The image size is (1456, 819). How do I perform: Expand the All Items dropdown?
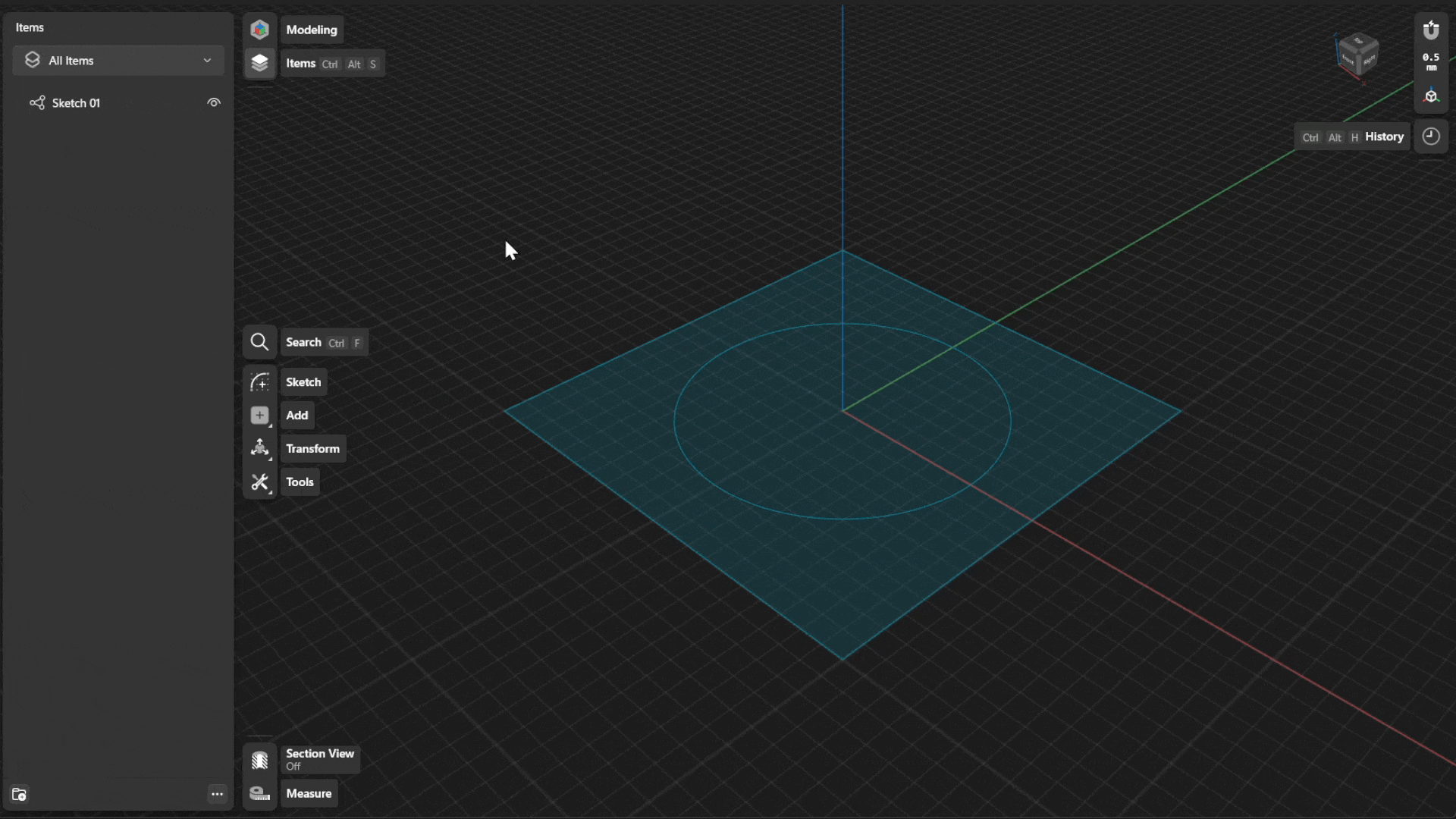pyautogui.click(x=118, y=61)
